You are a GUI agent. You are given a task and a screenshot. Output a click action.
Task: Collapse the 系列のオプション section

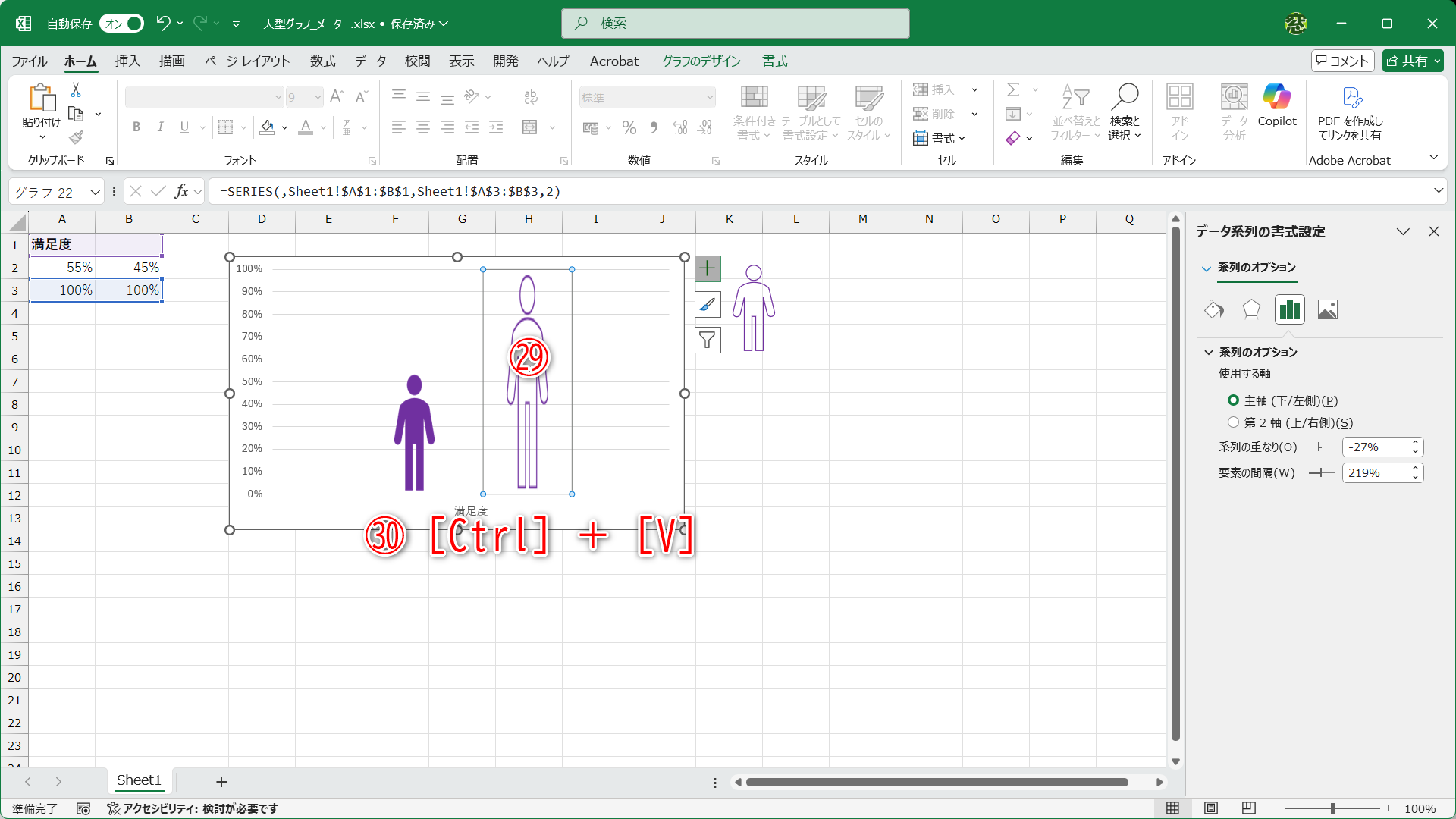pyautogui.click(x=1207, y=352)
